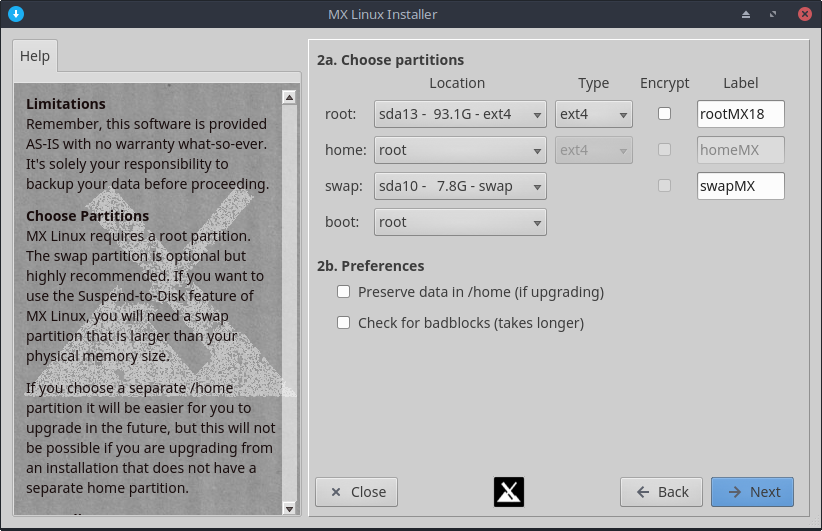Click the 'boot:' row label
This screenshot has width=822, height=531.
coord(342,222)
